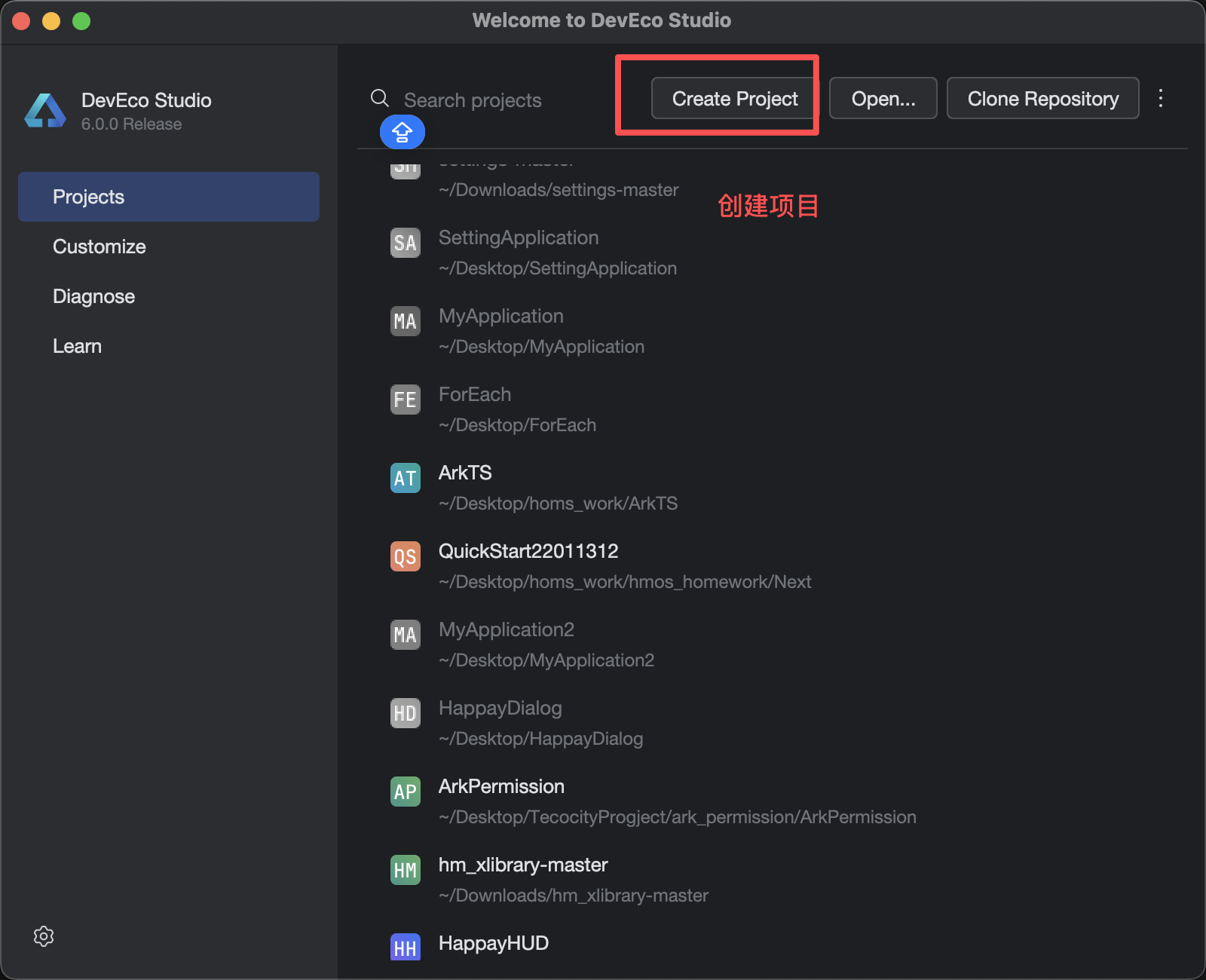Click the HD icon of HappayDialog

(406, 713)
